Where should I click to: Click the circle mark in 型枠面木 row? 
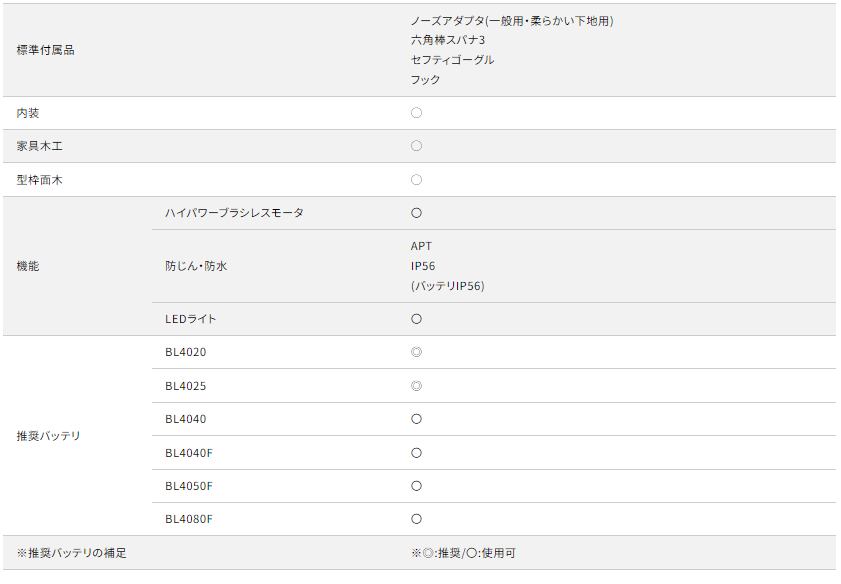coord(416,180)
